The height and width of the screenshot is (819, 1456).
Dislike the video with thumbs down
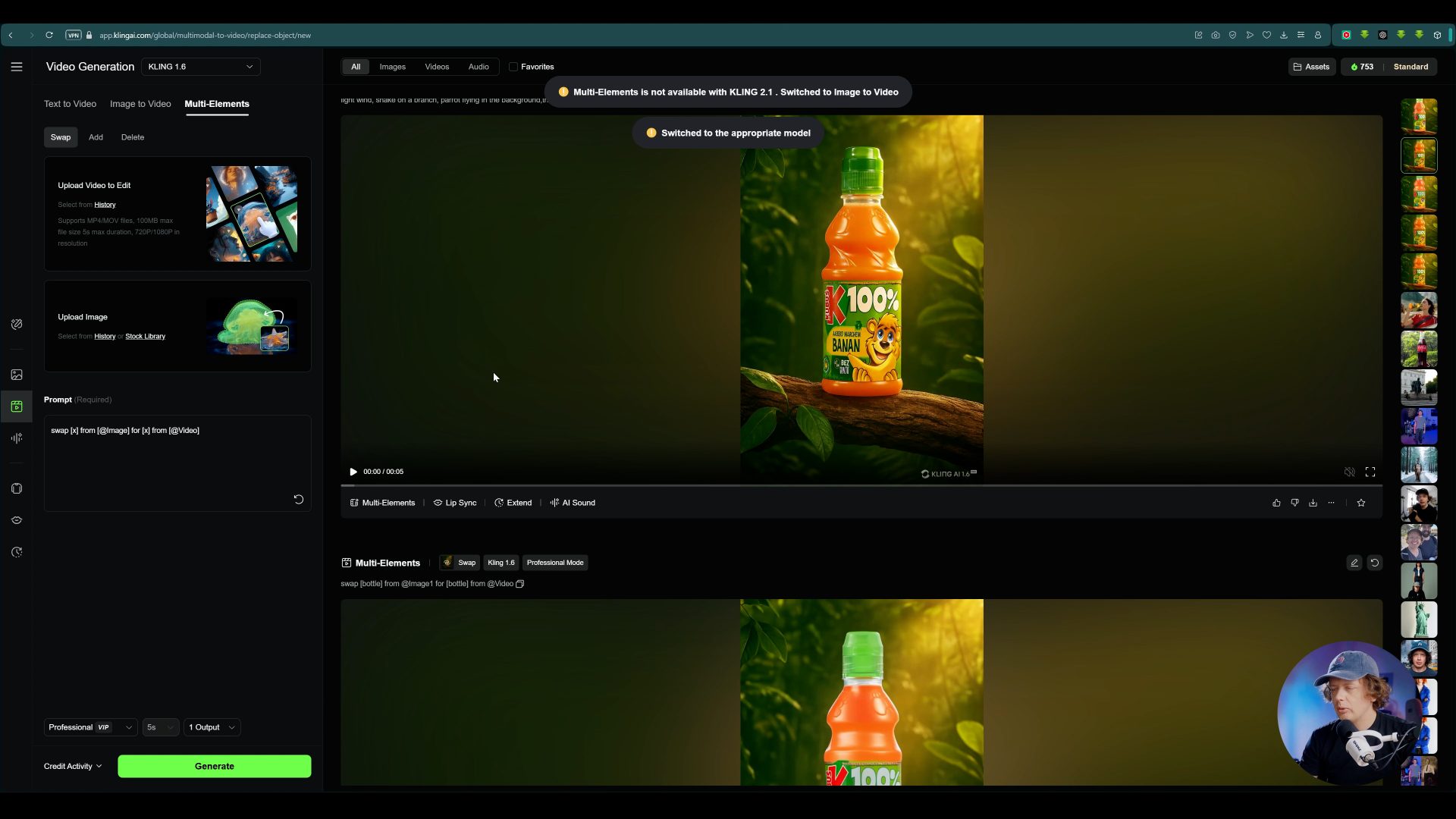1294,503
